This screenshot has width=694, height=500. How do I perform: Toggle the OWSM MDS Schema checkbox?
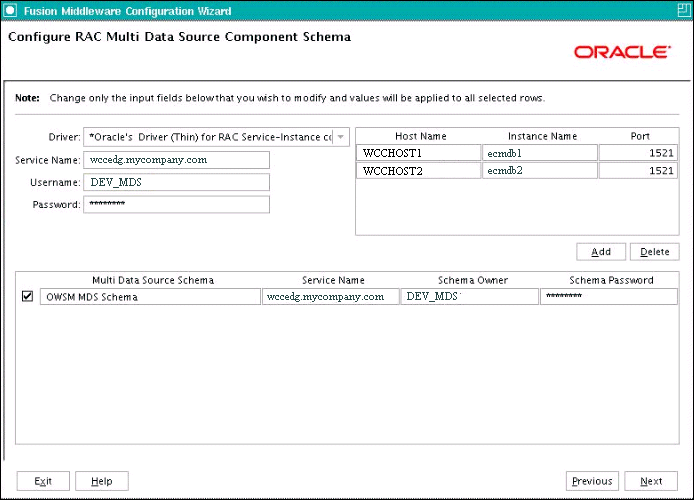pos(27,296)
